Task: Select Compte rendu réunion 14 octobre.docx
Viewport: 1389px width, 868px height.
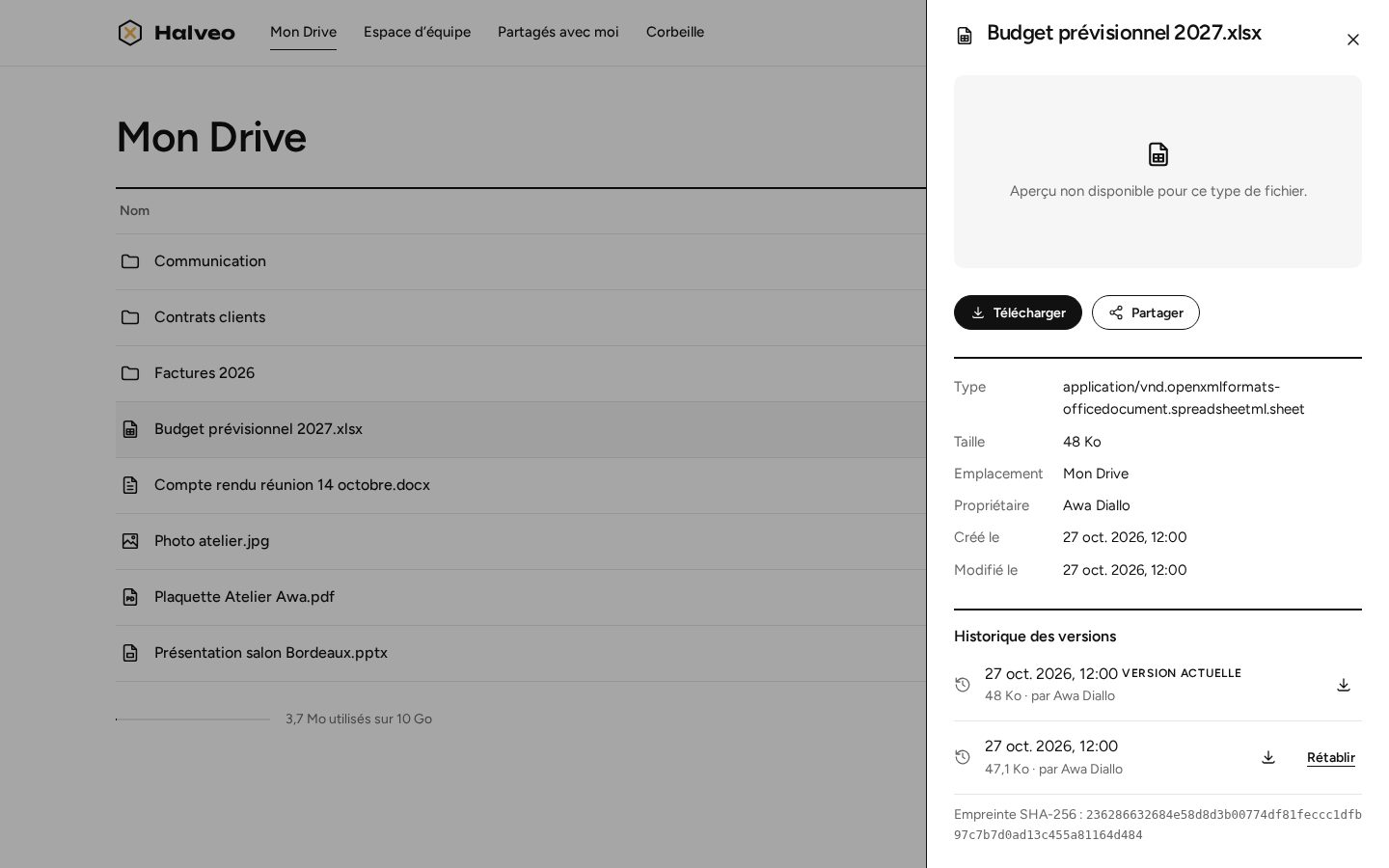Action: tap(292, 485)
